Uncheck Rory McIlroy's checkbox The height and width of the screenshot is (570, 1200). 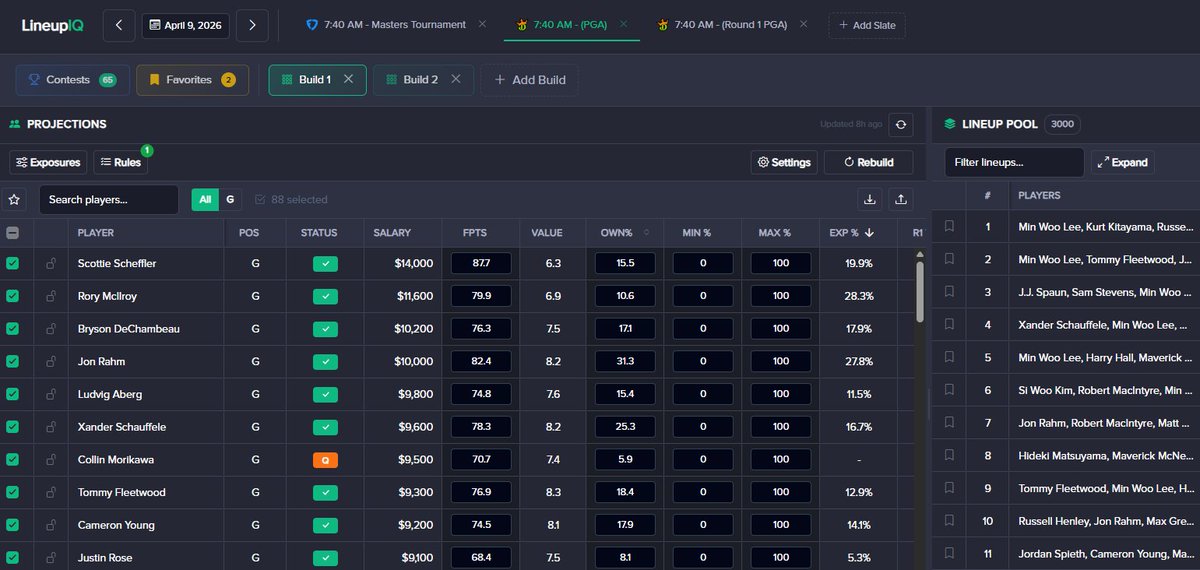(12, 296)
